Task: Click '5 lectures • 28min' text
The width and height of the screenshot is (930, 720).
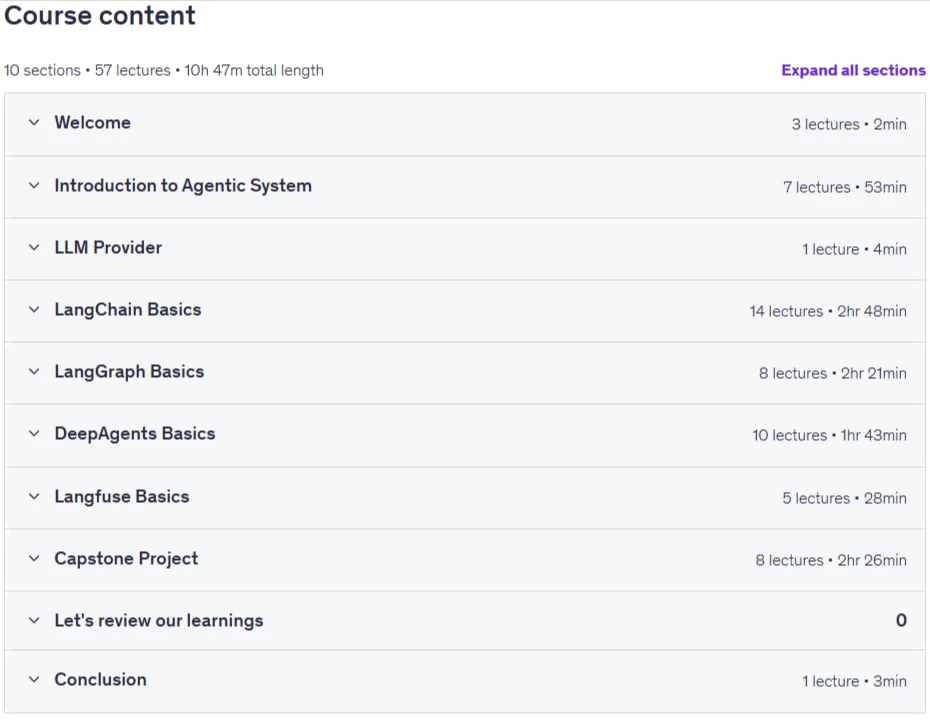Action: click(844, 498)
